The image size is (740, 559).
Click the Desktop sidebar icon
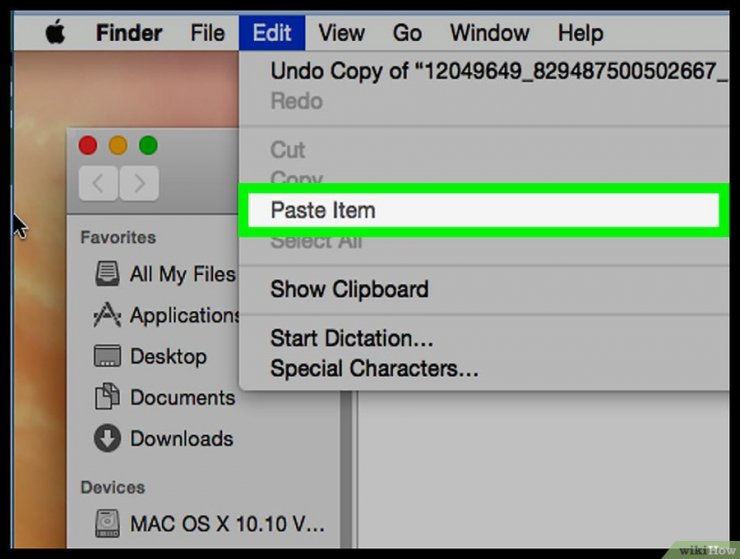107,356
